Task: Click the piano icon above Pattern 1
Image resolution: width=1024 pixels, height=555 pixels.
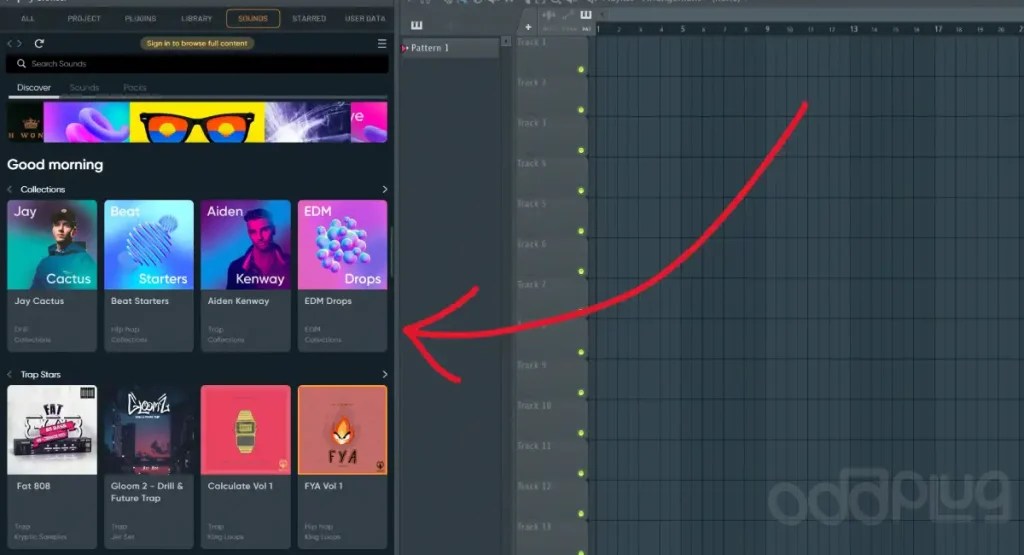Action: click(417, 25)
